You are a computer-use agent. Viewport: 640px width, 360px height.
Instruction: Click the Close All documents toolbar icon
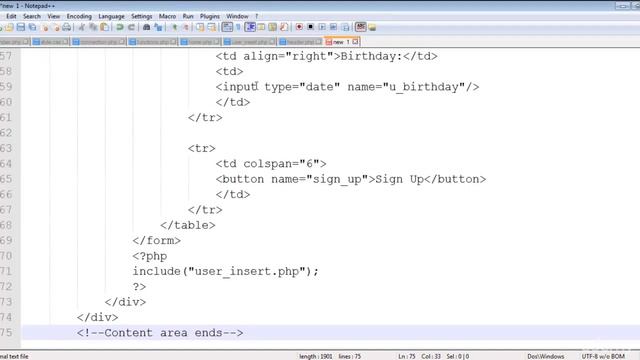56,27
